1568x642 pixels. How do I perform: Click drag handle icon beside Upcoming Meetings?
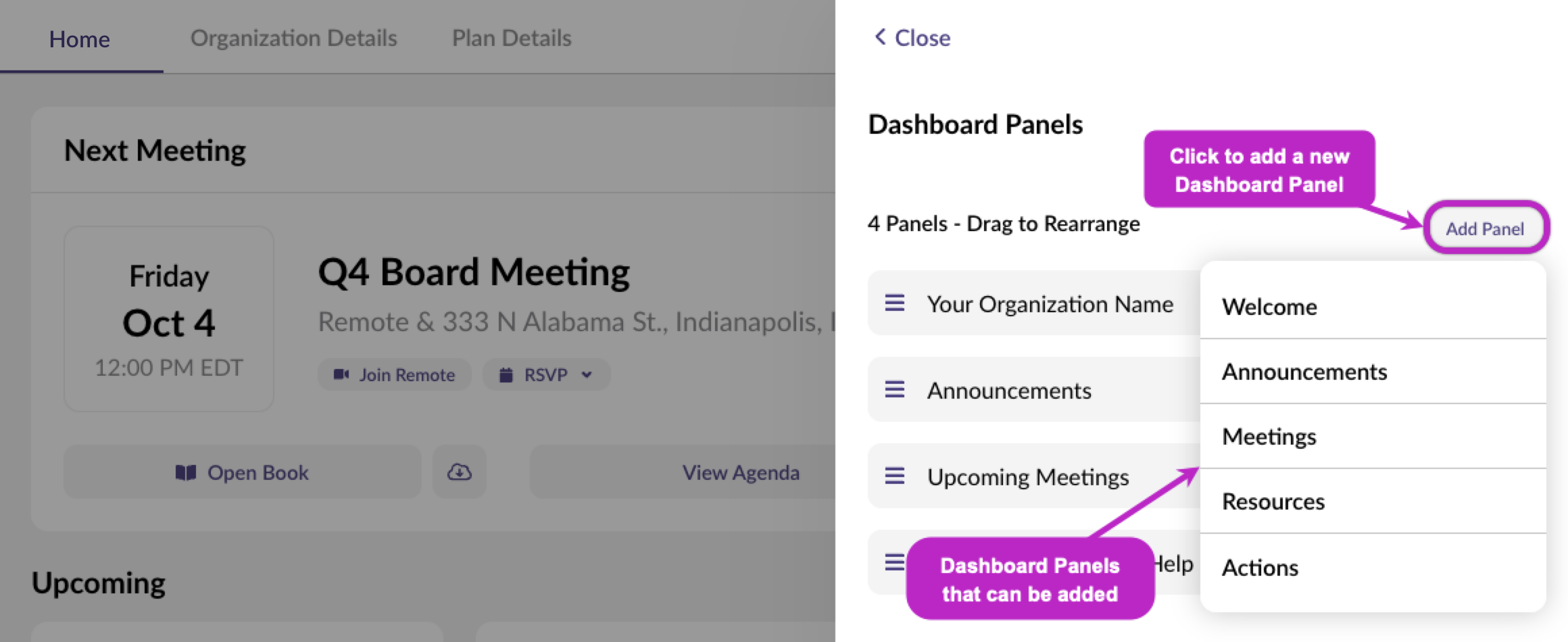coord(895,476)
